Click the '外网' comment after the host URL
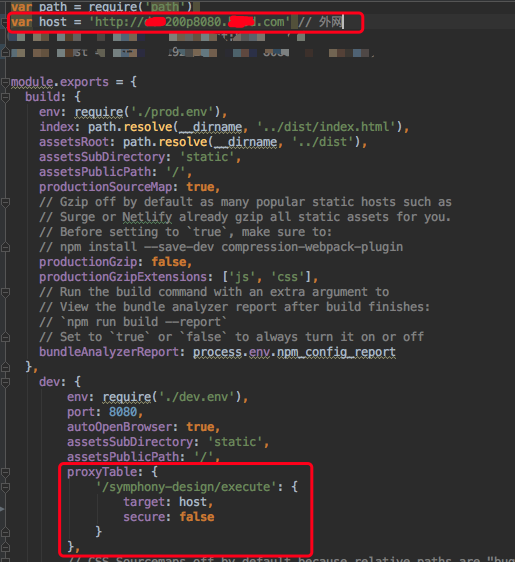The height and width of the screenshot is (562, 515). tap(330, 22)
